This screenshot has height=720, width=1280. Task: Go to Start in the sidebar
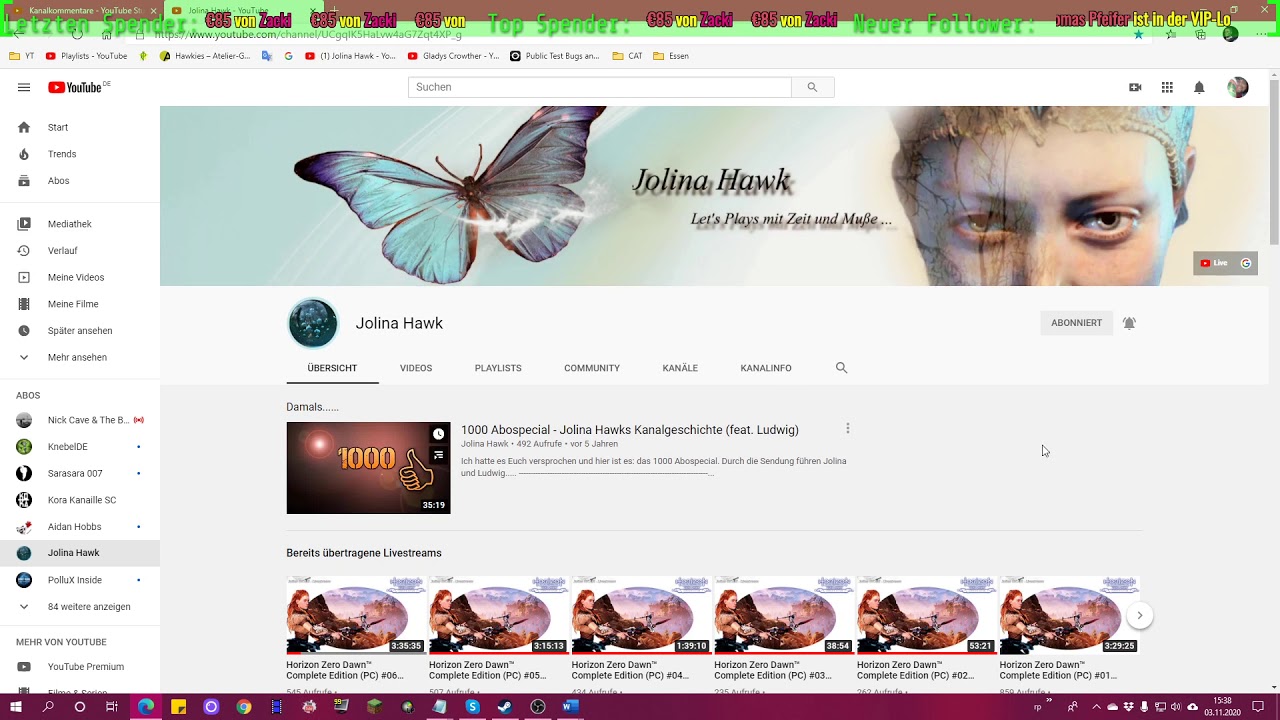pyautogui.click(x=80, y=127)
